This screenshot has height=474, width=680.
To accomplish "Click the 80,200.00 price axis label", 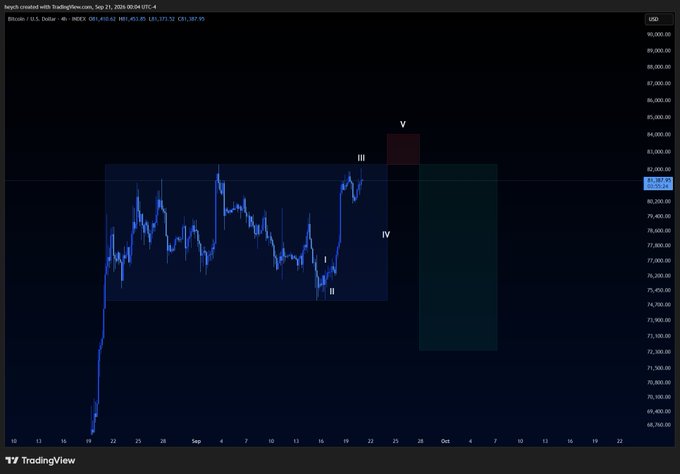I will pos(659,201).
